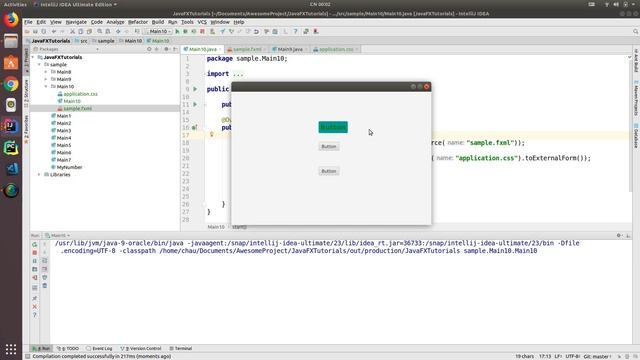Click the bottom gray Button in JavaFX window
This screenshot has height=360, width=640.
pos(329,171)
